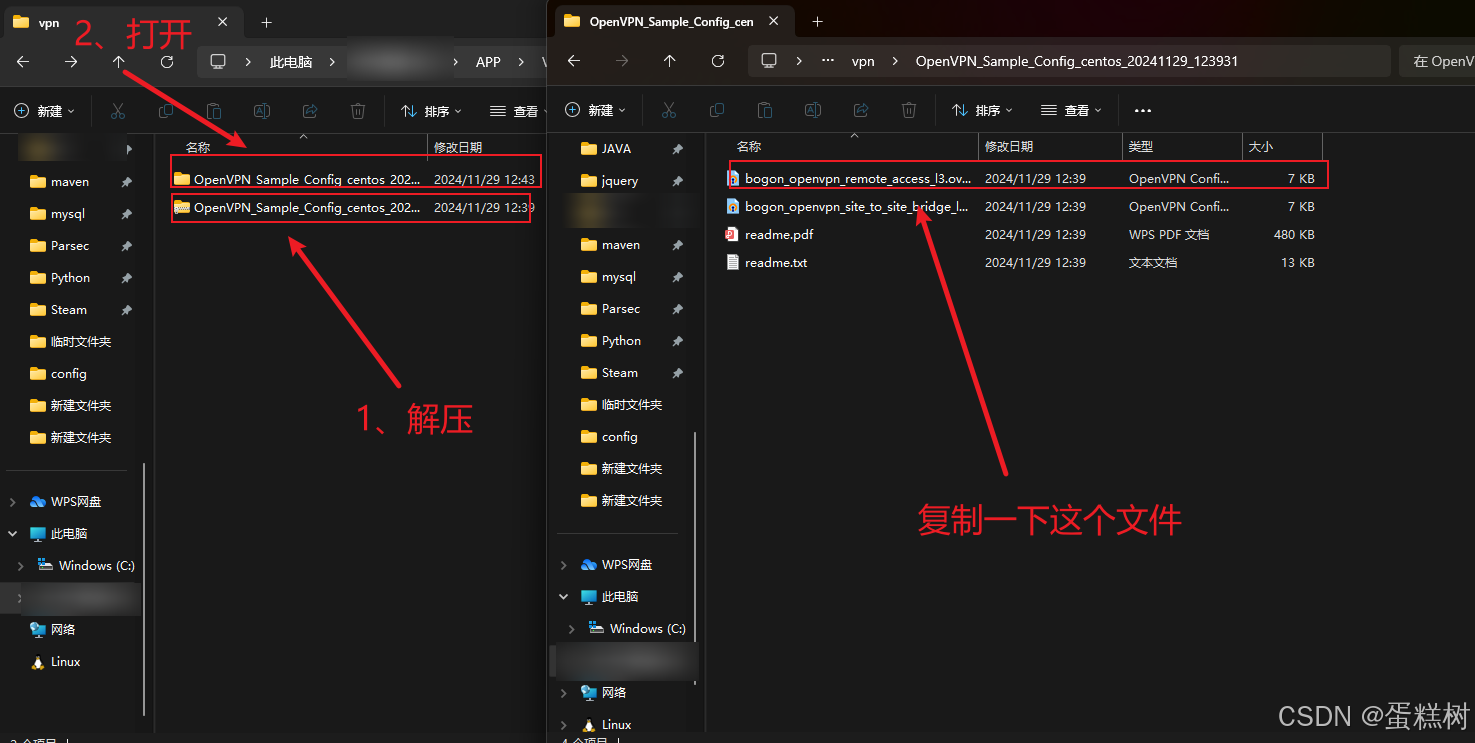Viewport: 1475px width, 743px height.
Task: Select readme.pdf file
Action: 1024,235
